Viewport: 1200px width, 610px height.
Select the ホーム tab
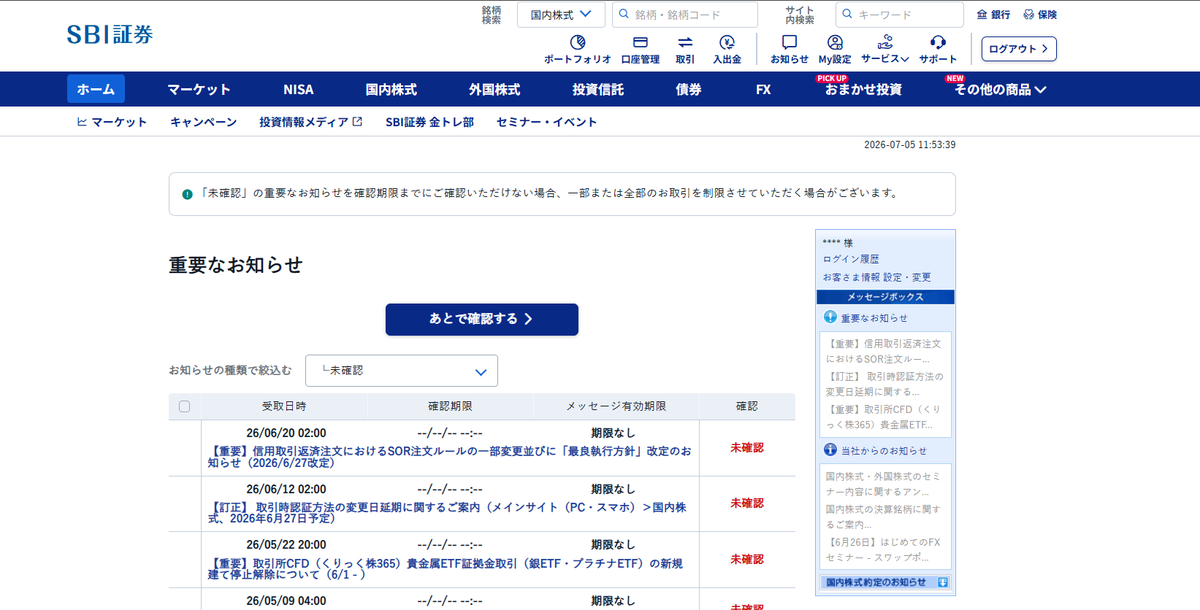click(96, 89)
